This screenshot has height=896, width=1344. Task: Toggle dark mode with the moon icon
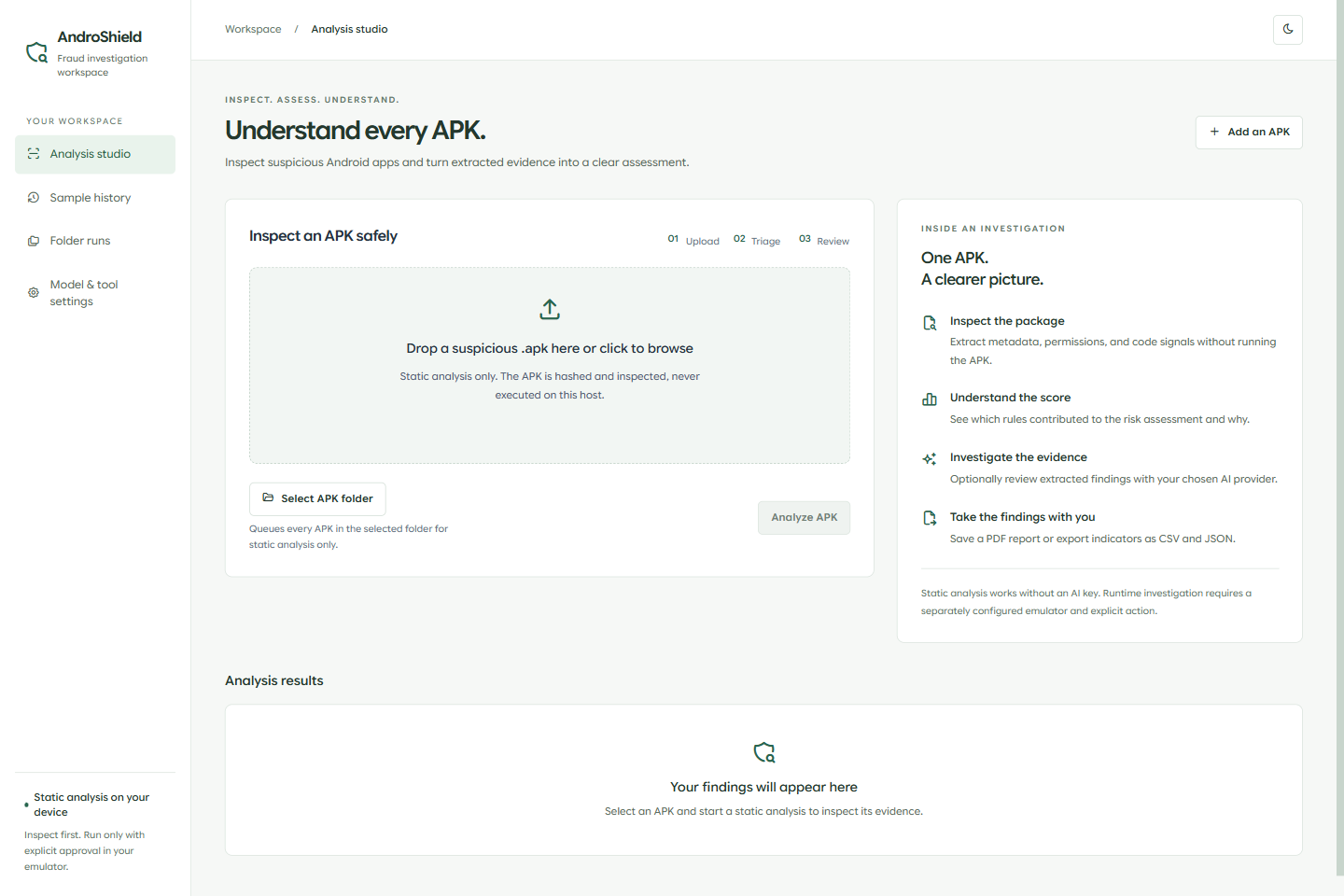coord(1288,29)
